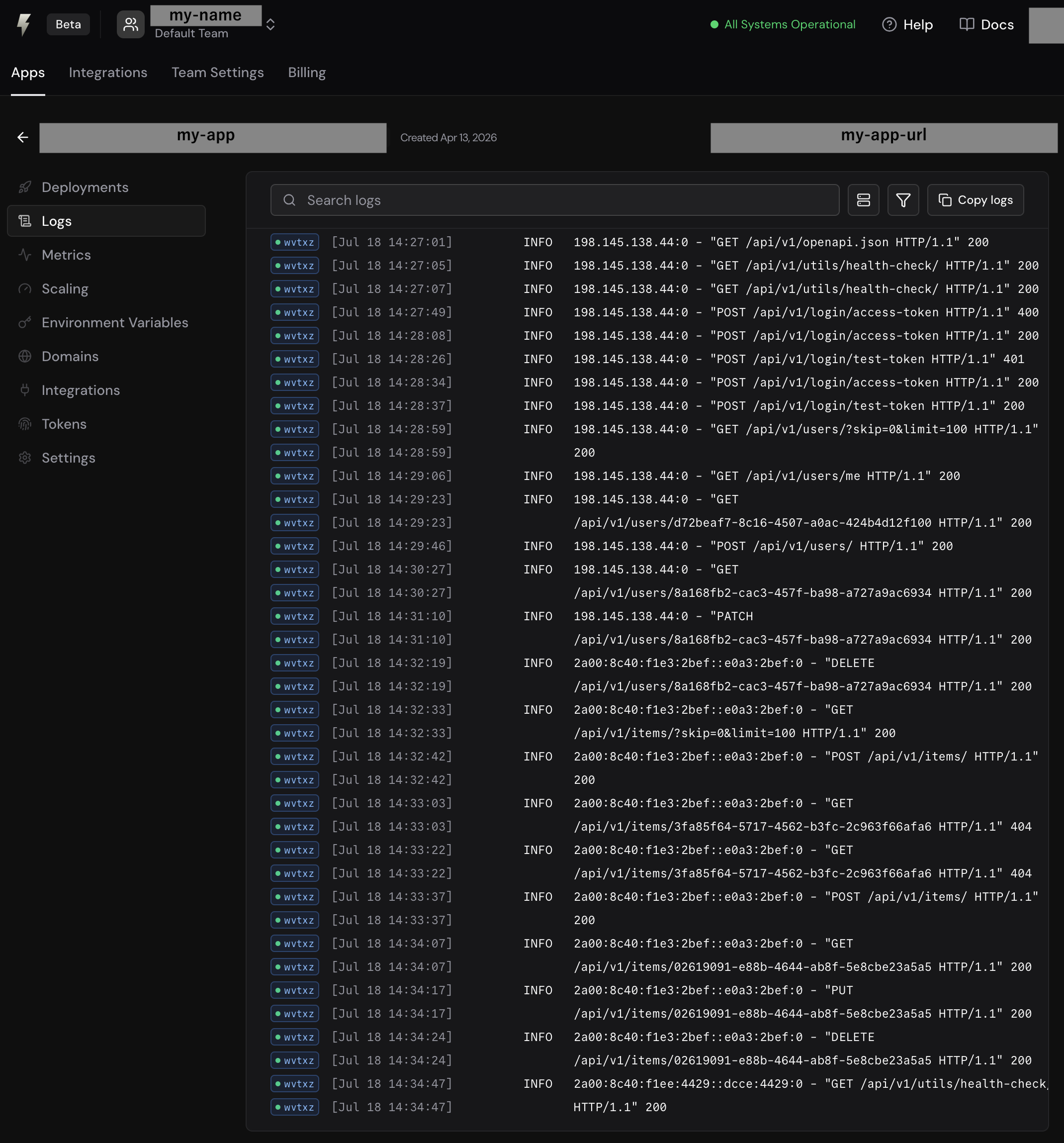This screenshot has width=1064, height=1143.
Task: Focus the Search logs field
Action: point(555,200)
